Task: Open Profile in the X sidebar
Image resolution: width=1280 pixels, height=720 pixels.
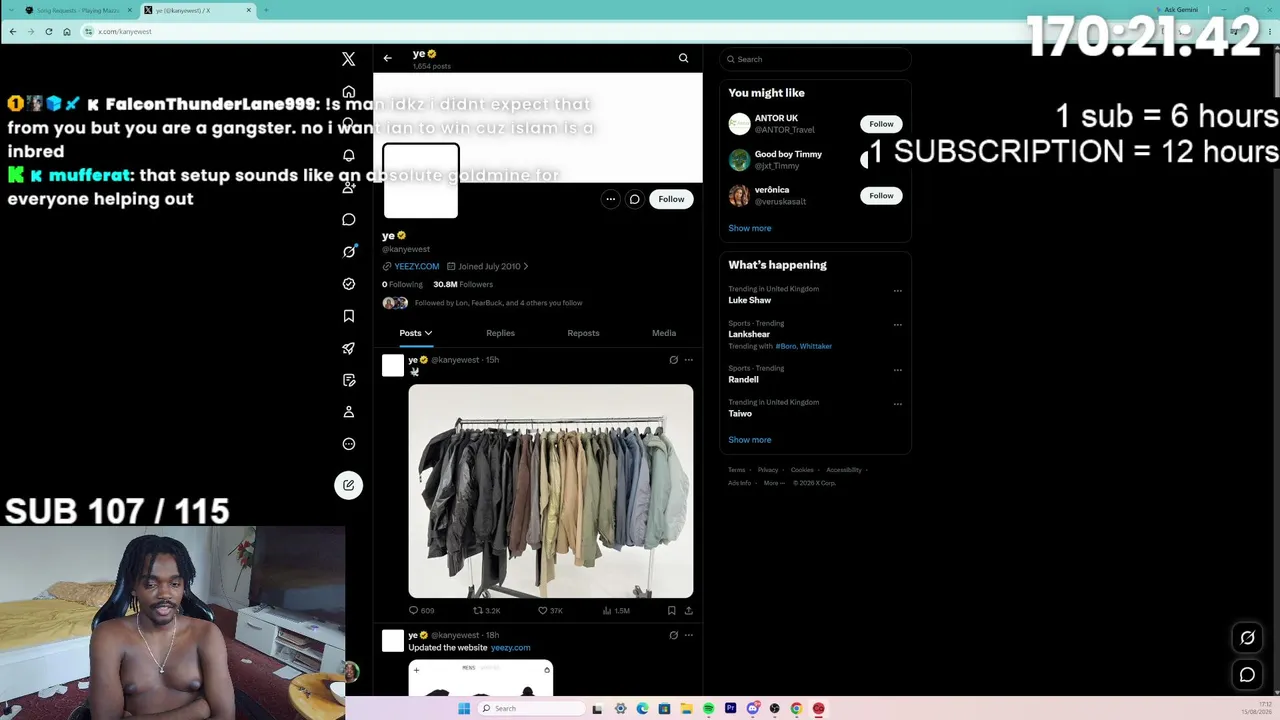Action: [x=348, y=412]
